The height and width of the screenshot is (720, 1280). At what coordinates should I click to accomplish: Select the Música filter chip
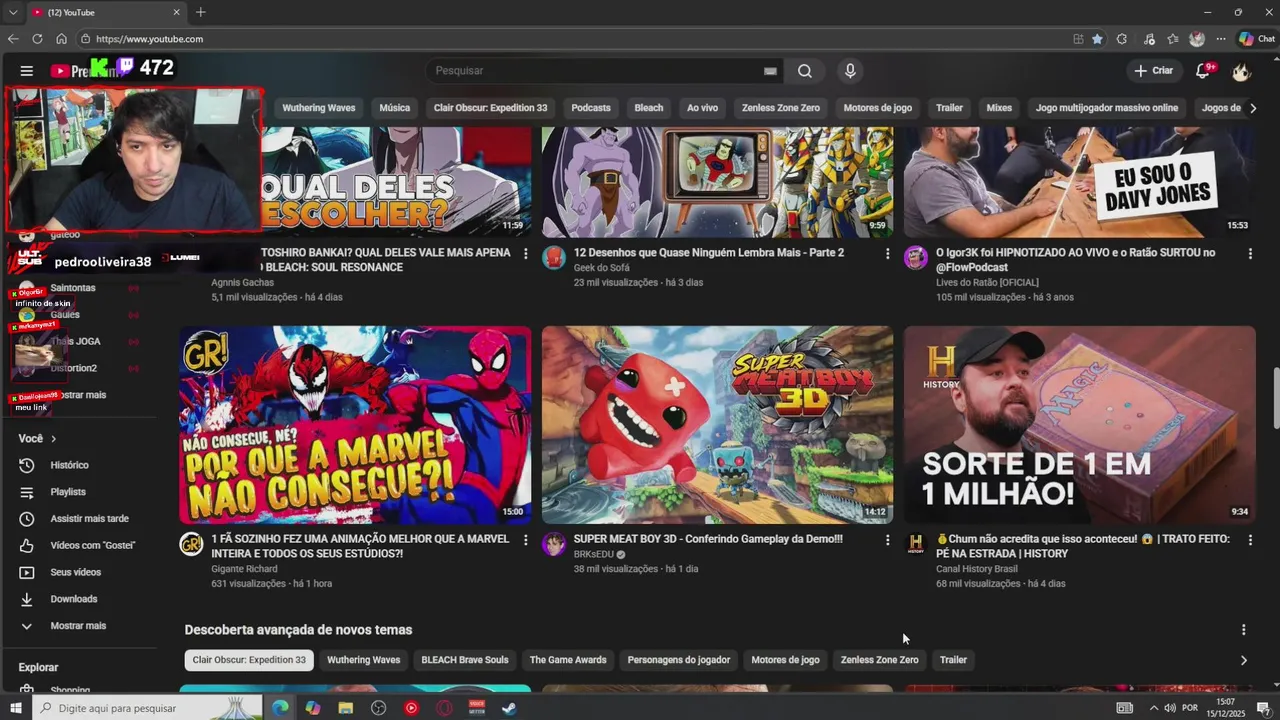click(x=394, y=108)
